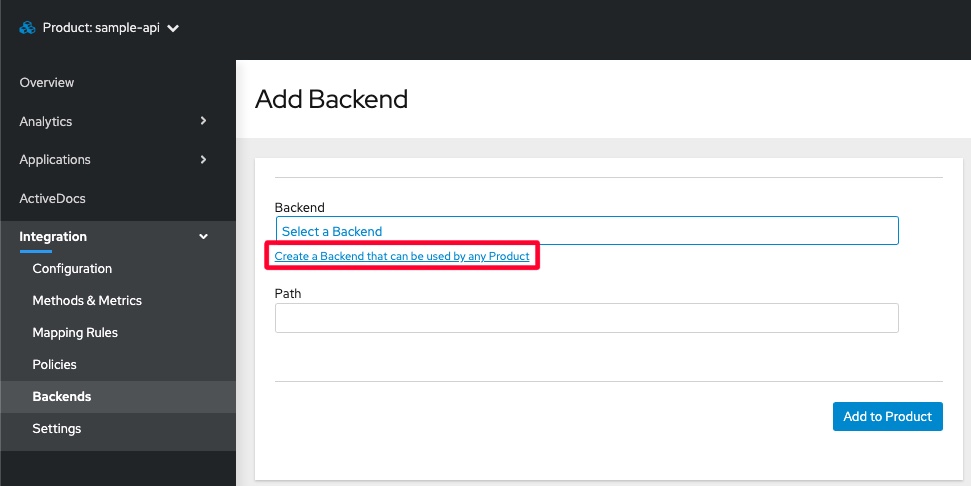Navigate to Methods & Metrics
971x486 pixels.
click(x=87, y=300)
